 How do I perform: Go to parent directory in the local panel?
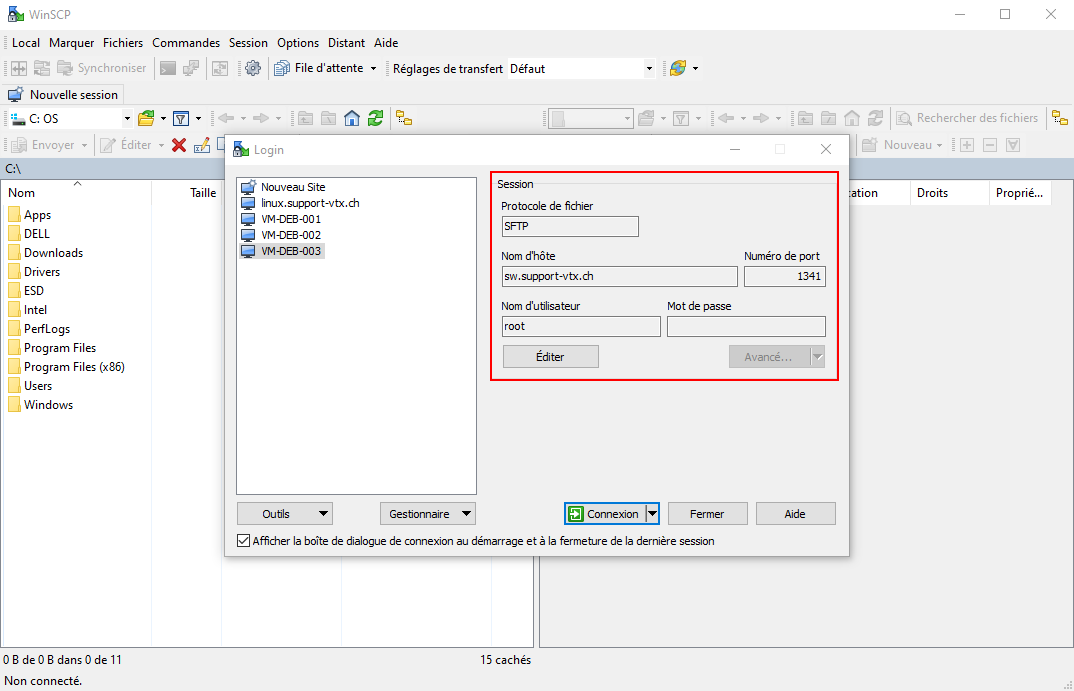(305, 118)
